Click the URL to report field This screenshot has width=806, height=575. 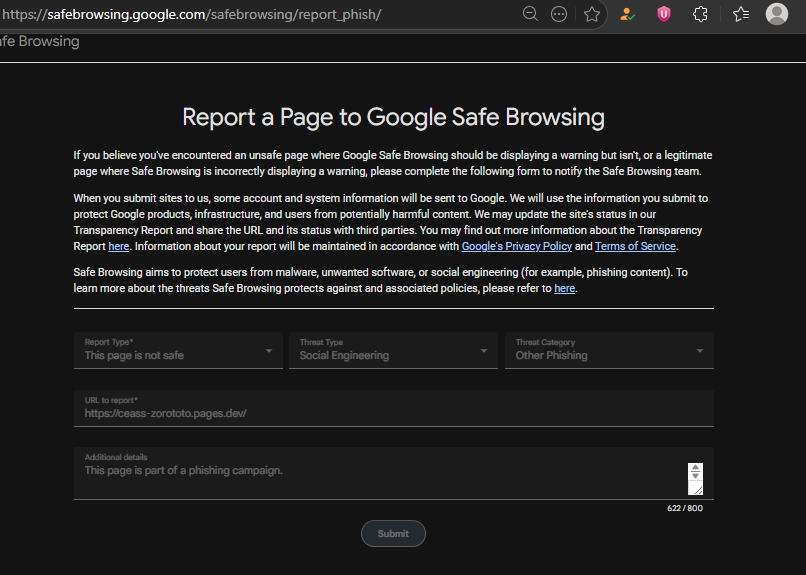[x=394, y=408]
